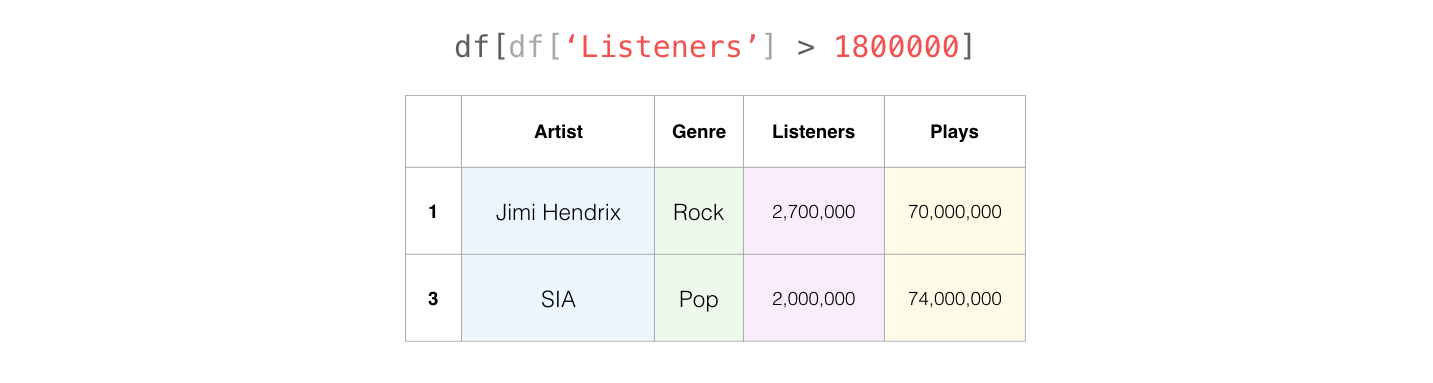Click the 2,700,000 listeners cell

[x=814, y=211]
